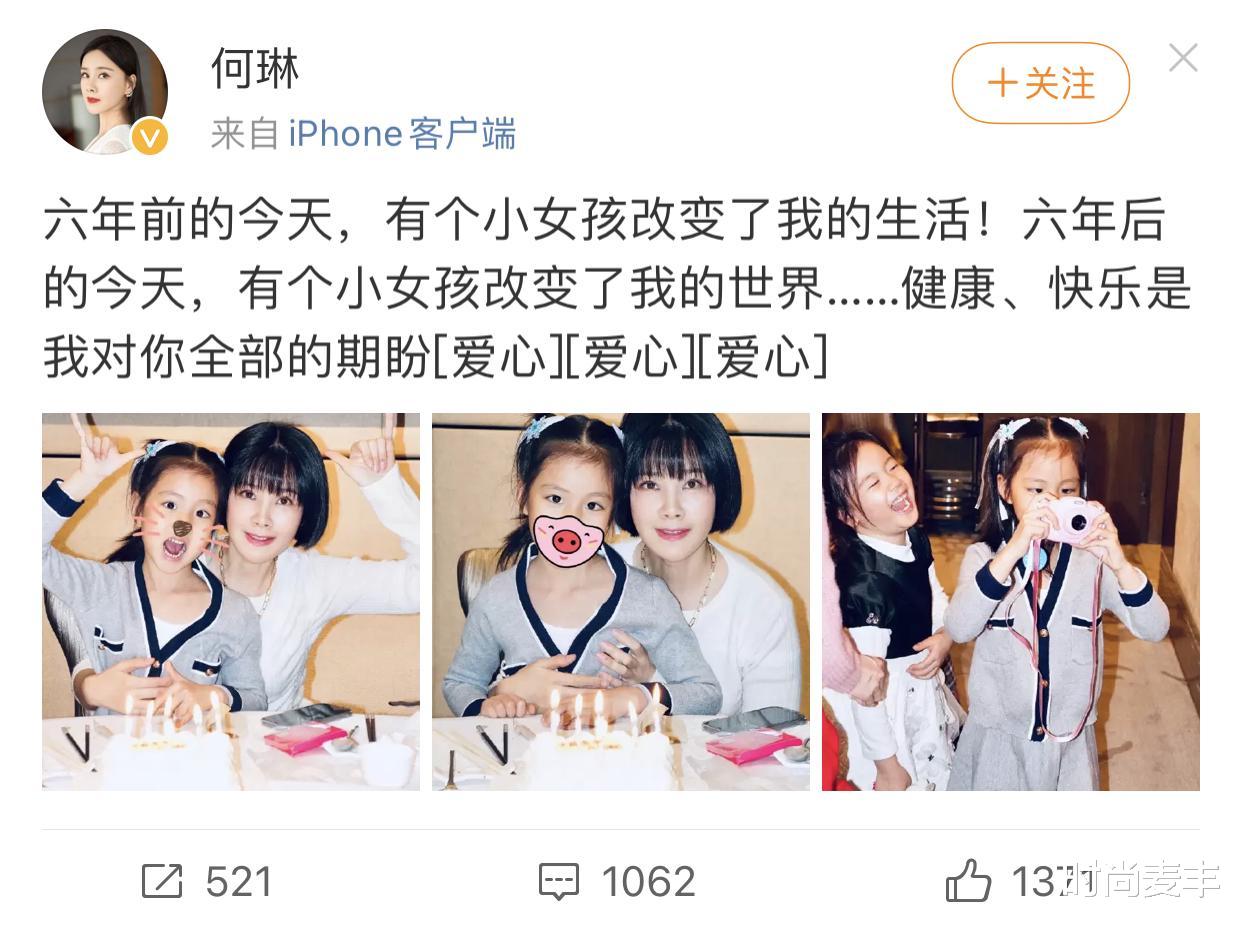
Task: View first photo with bunny ears
Action: coord(231,602)
